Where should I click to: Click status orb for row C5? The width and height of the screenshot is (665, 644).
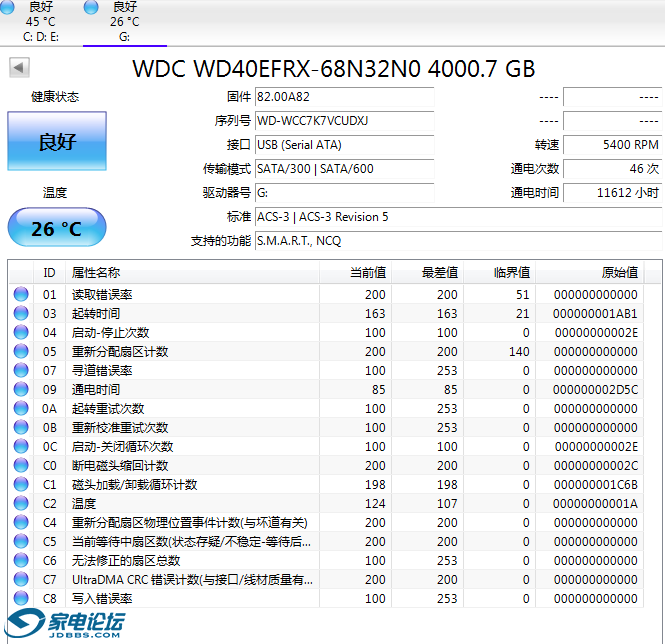[x=21, y=541]
